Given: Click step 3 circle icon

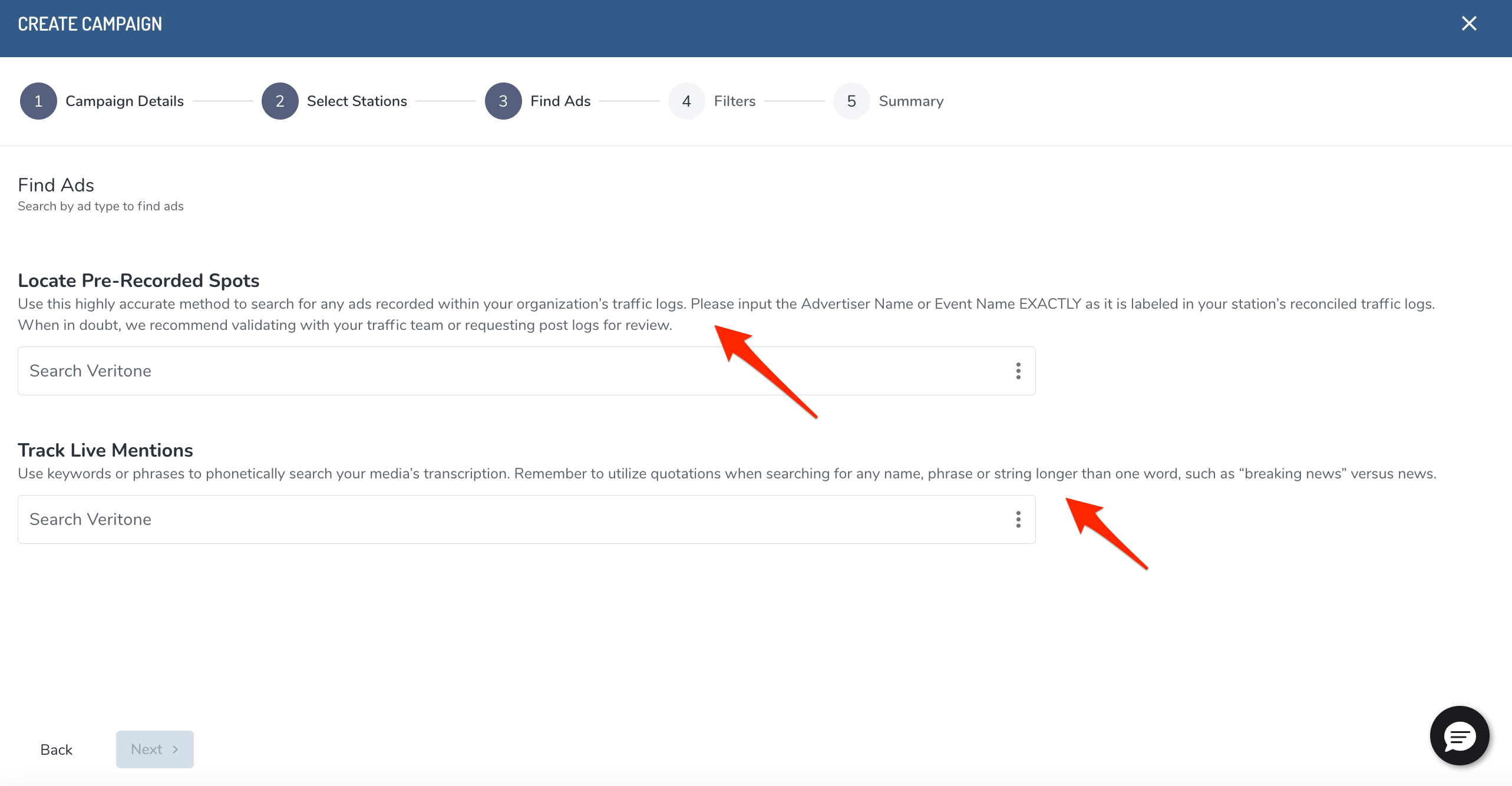Looking at the screenshot, I should [503, 101].
